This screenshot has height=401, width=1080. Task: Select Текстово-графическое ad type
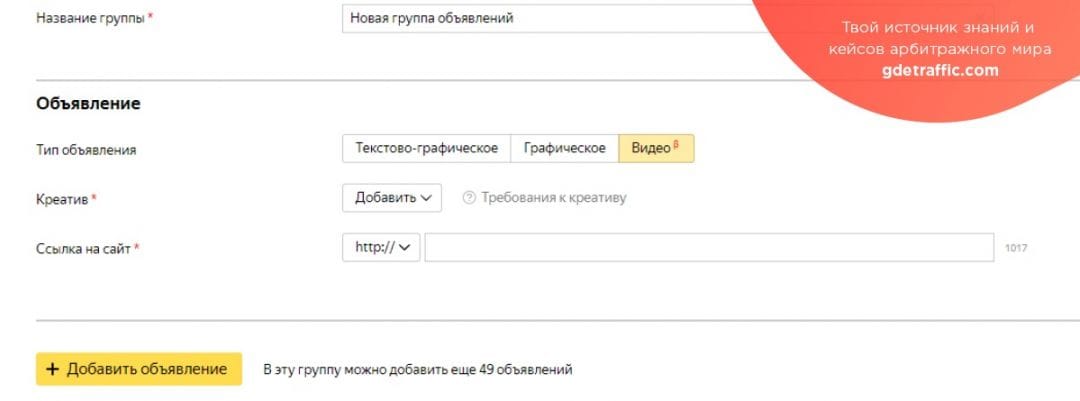click(x=426, y=148)
